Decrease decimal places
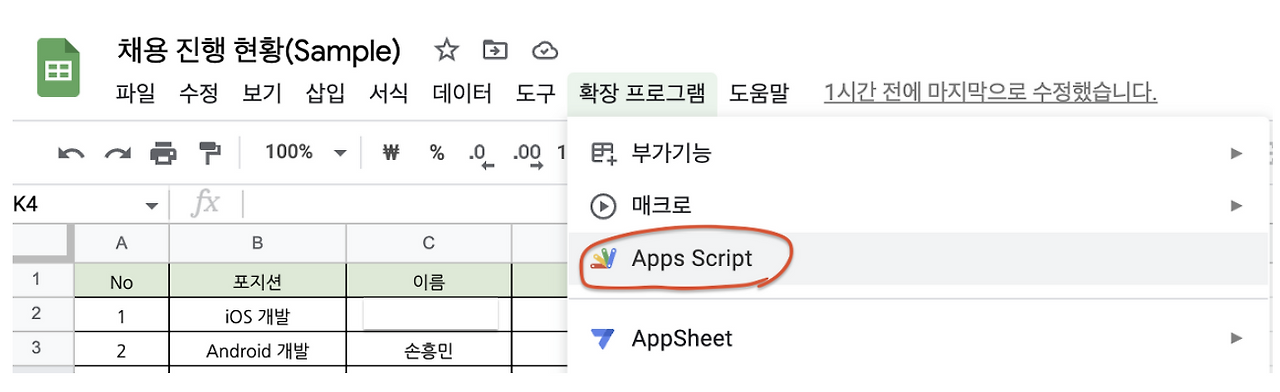Screen dimensions: 1280x392 pyautogui.click(x=481, y=154)
